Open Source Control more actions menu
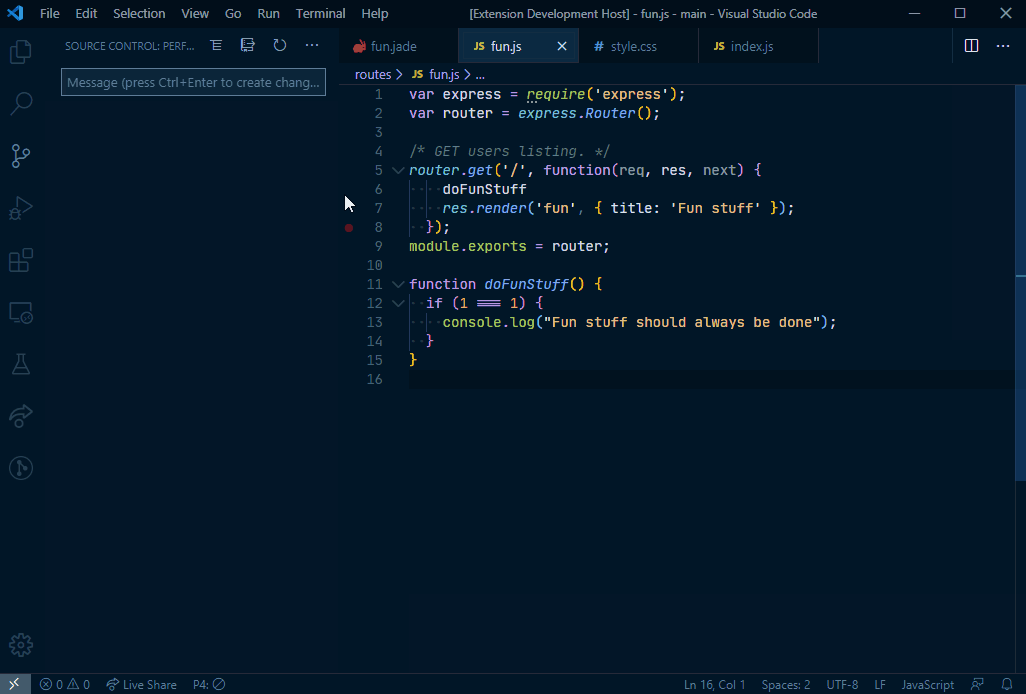 coord(312,44)
